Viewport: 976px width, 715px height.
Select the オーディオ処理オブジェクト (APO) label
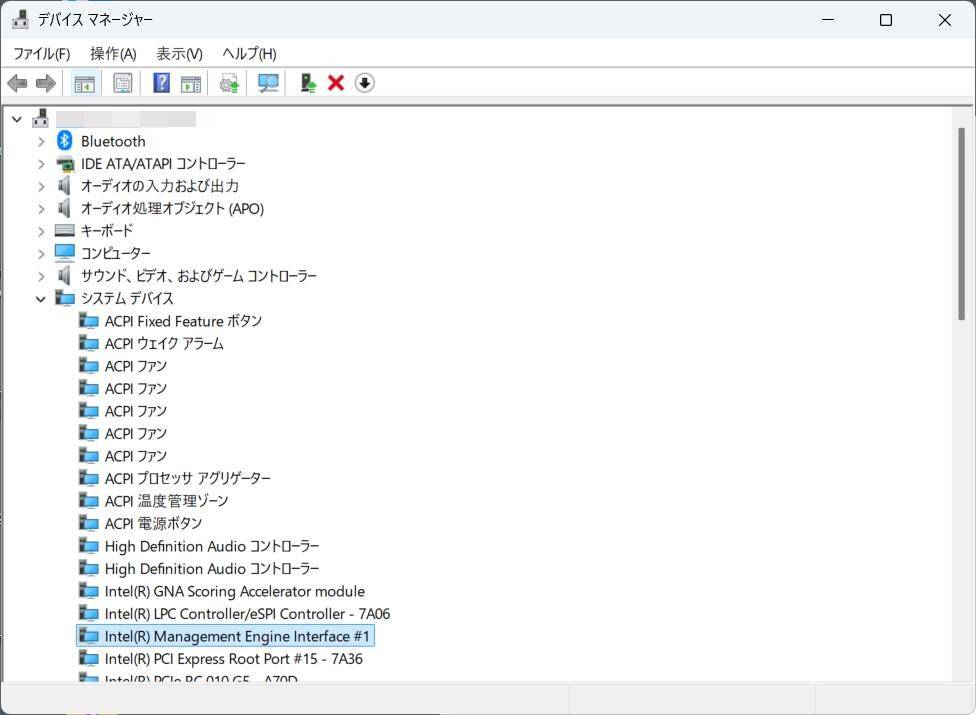pos(172,208)
